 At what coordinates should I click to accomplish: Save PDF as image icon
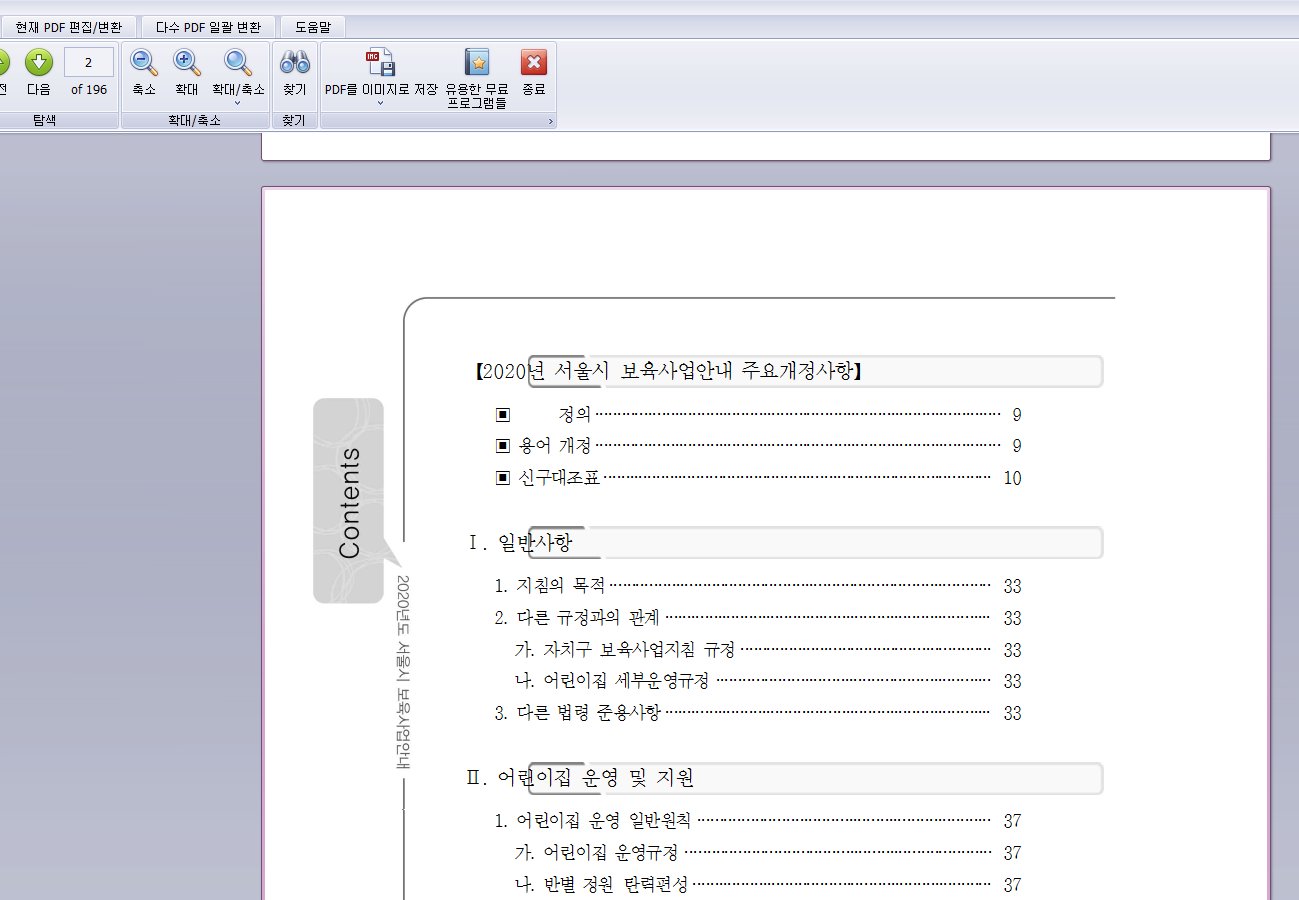[x=380, y=63]
